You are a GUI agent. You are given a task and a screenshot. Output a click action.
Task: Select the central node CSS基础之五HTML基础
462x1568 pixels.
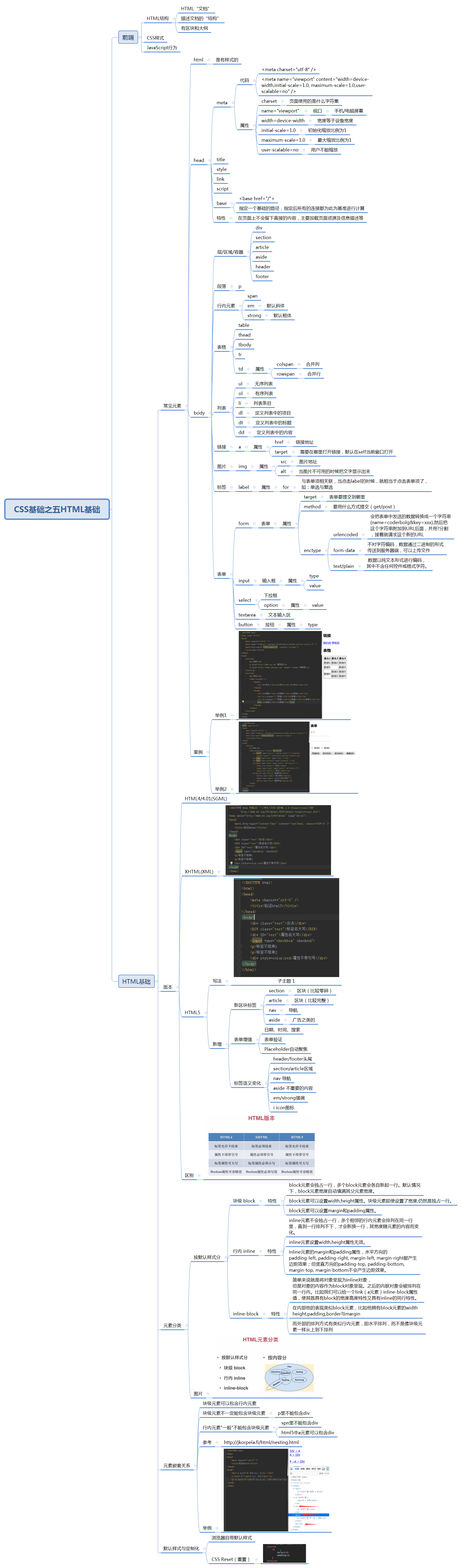pos(57,510)
